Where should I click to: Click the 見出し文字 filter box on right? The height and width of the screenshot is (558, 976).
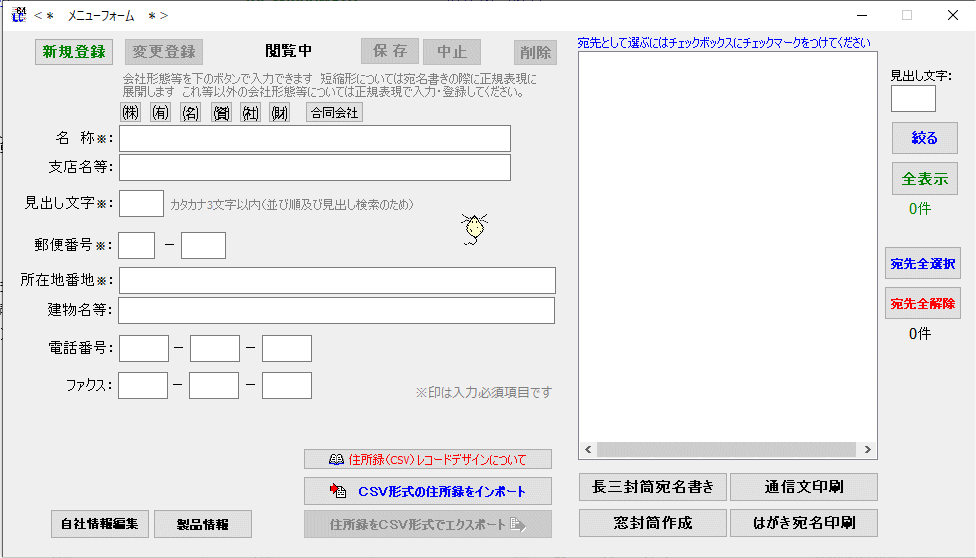[x=912, y=98]
